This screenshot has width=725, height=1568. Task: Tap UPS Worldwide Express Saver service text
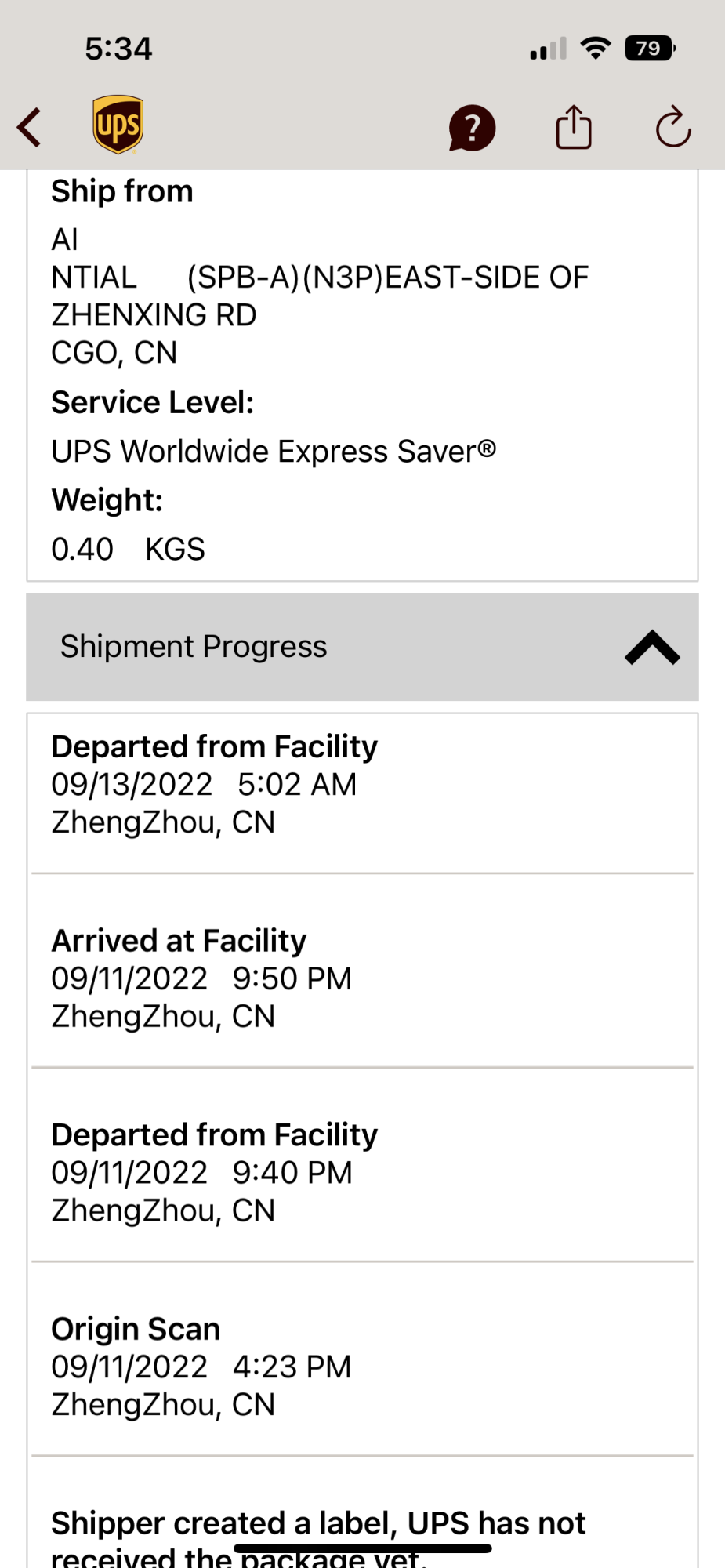[273, 452]
